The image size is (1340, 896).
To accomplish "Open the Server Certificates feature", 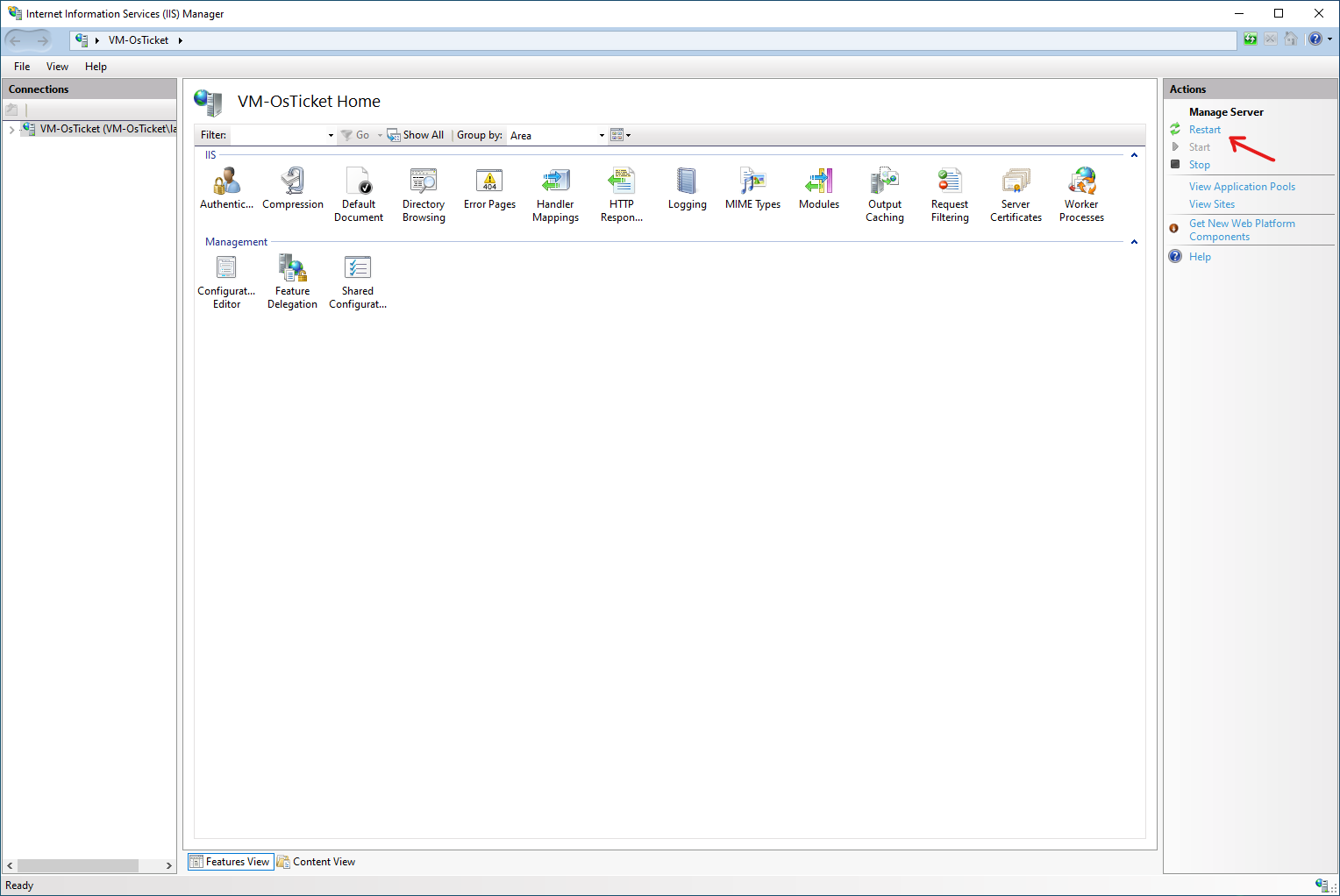I will click(1016, 195).
